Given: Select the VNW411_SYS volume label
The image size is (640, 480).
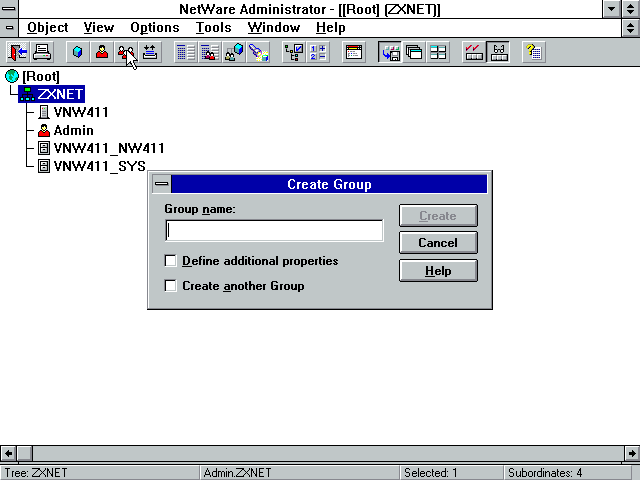Looking at the screenshot, I should [x=100, y=166].
